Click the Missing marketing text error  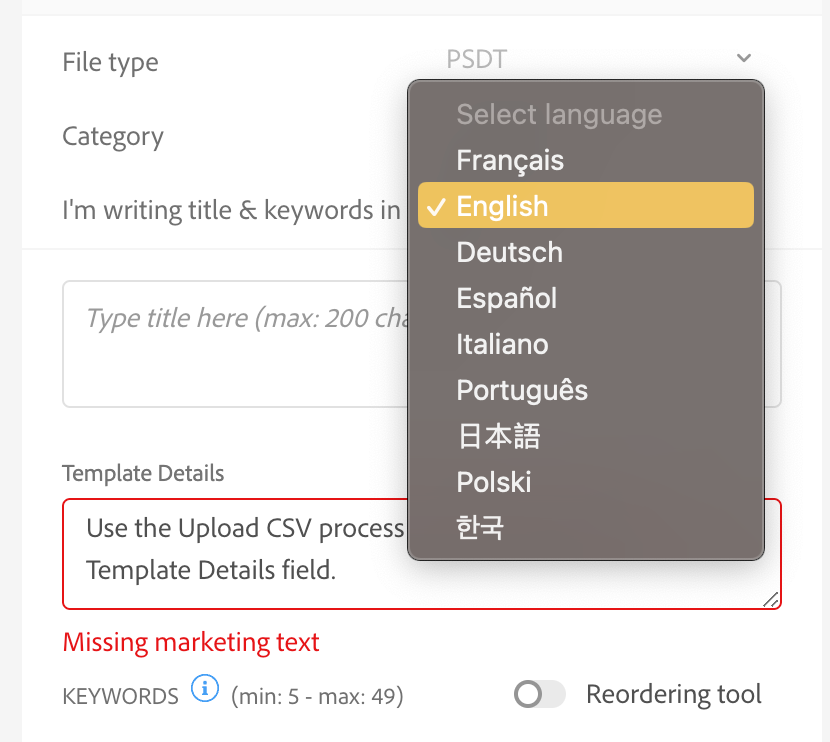(x=191, y=642)
